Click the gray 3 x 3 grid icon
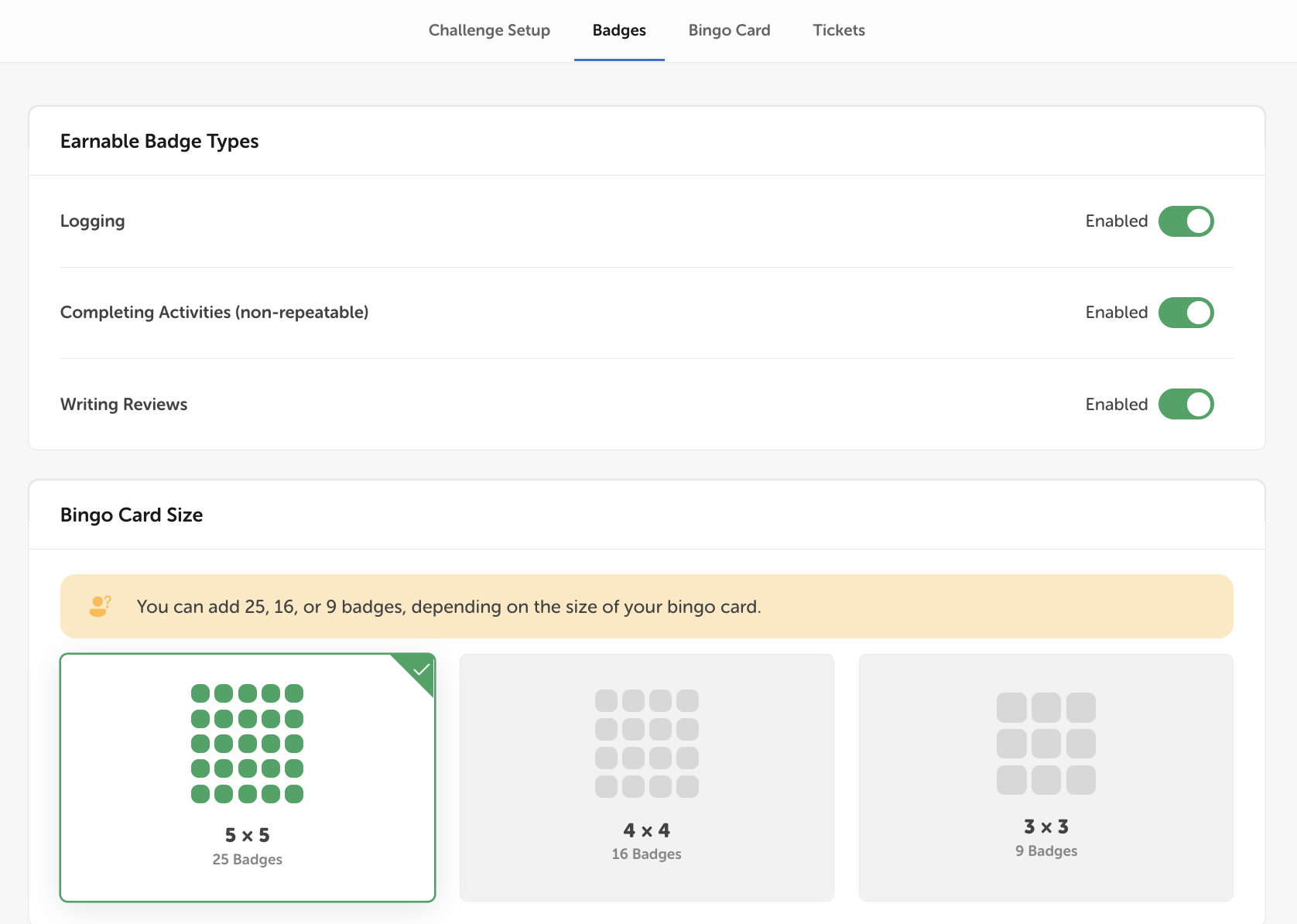The height and width of the screenshot is (924, 1297). [x=1045, y=743]
